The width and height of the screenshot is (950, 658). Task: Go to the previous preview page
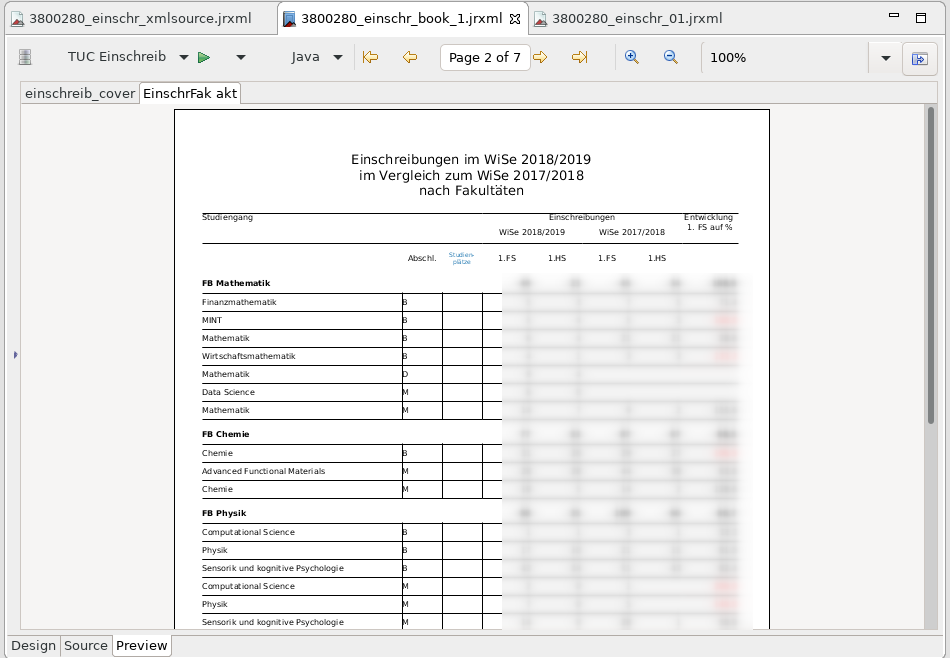pyautogui.click(x=410, y=57)
